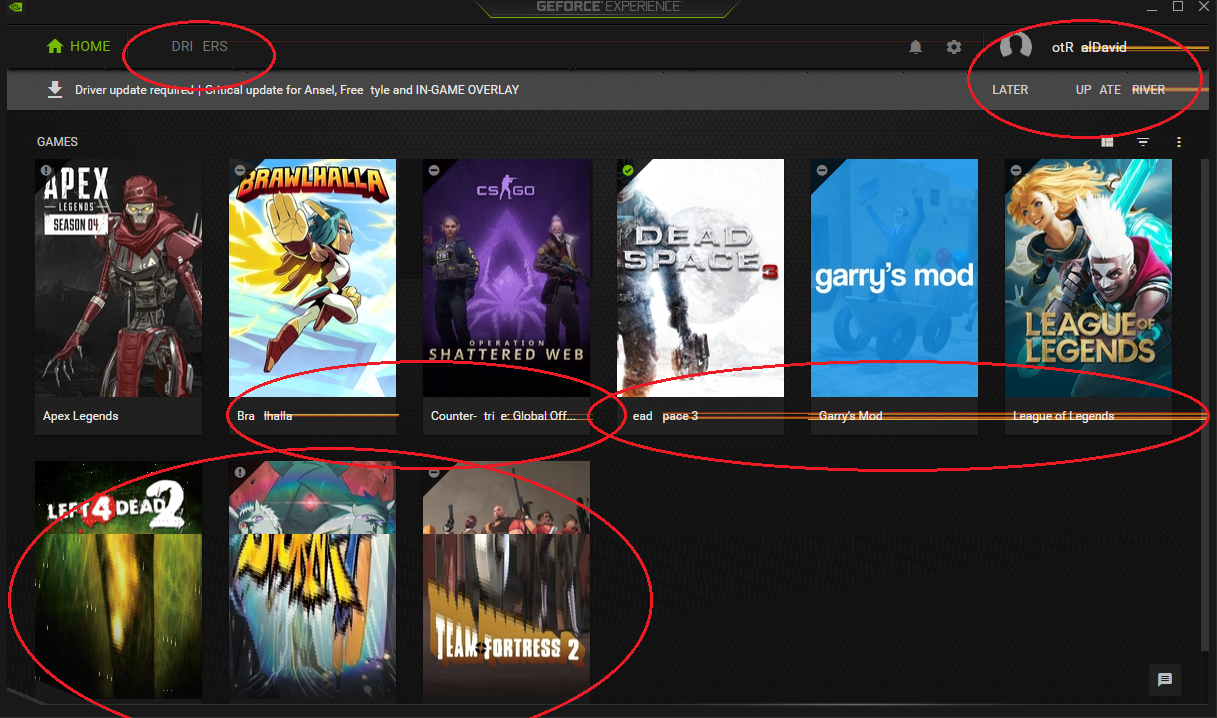Click the Garry's Mod title label

tap(851, 416)
